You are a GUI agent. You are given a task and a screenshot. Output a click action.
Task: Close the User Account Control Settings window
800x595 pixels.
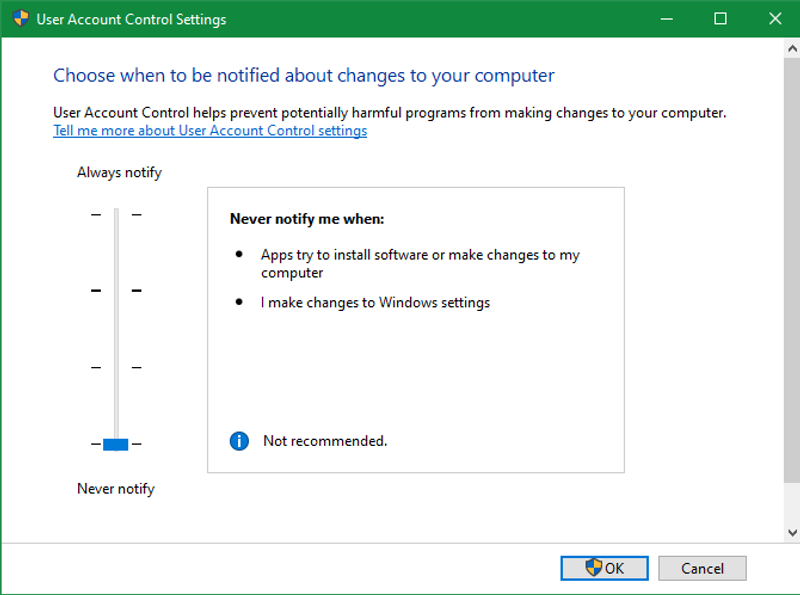[x=774, y=19]
